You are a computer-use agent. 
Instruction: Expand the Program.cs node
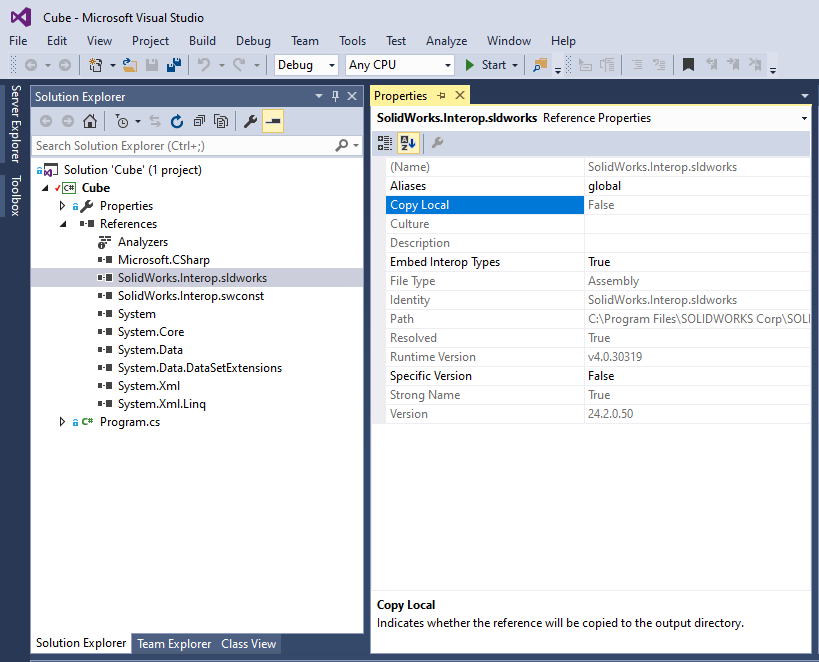(x=62, y=422)
